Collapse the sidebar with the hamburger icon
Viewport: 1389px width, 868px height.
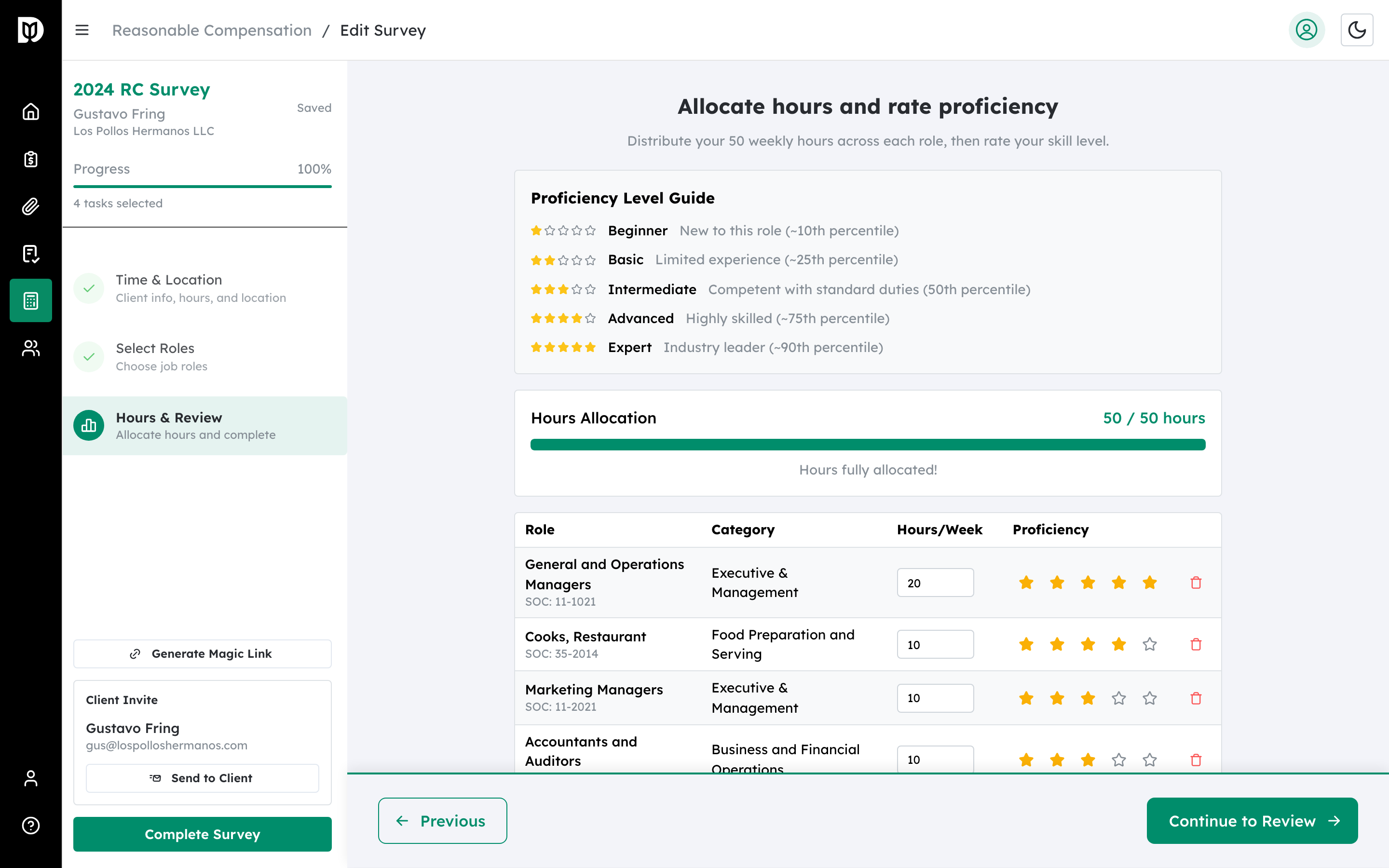(82, 30)
